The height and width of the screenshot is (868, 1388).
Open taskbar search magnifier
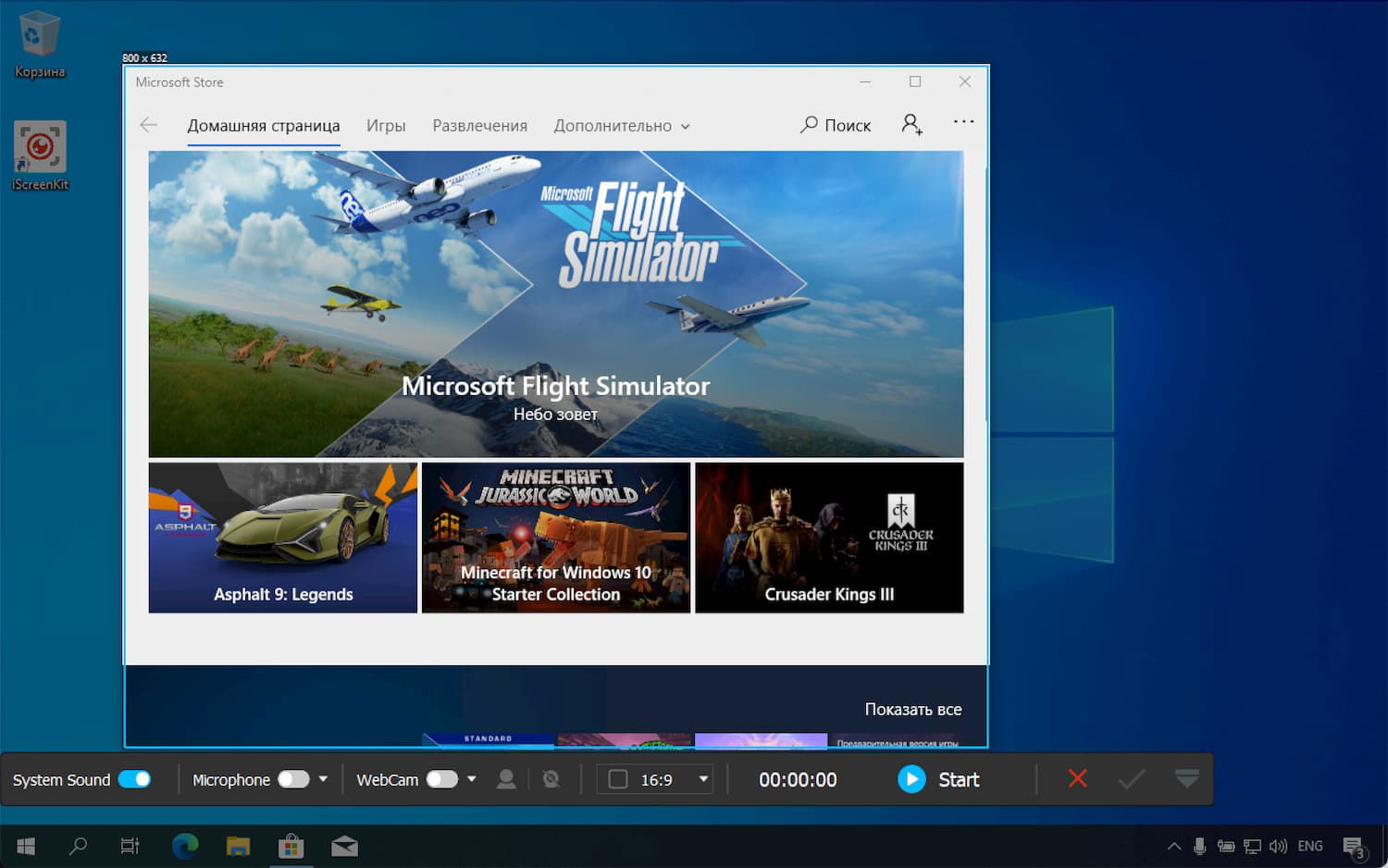click(79, 846)
